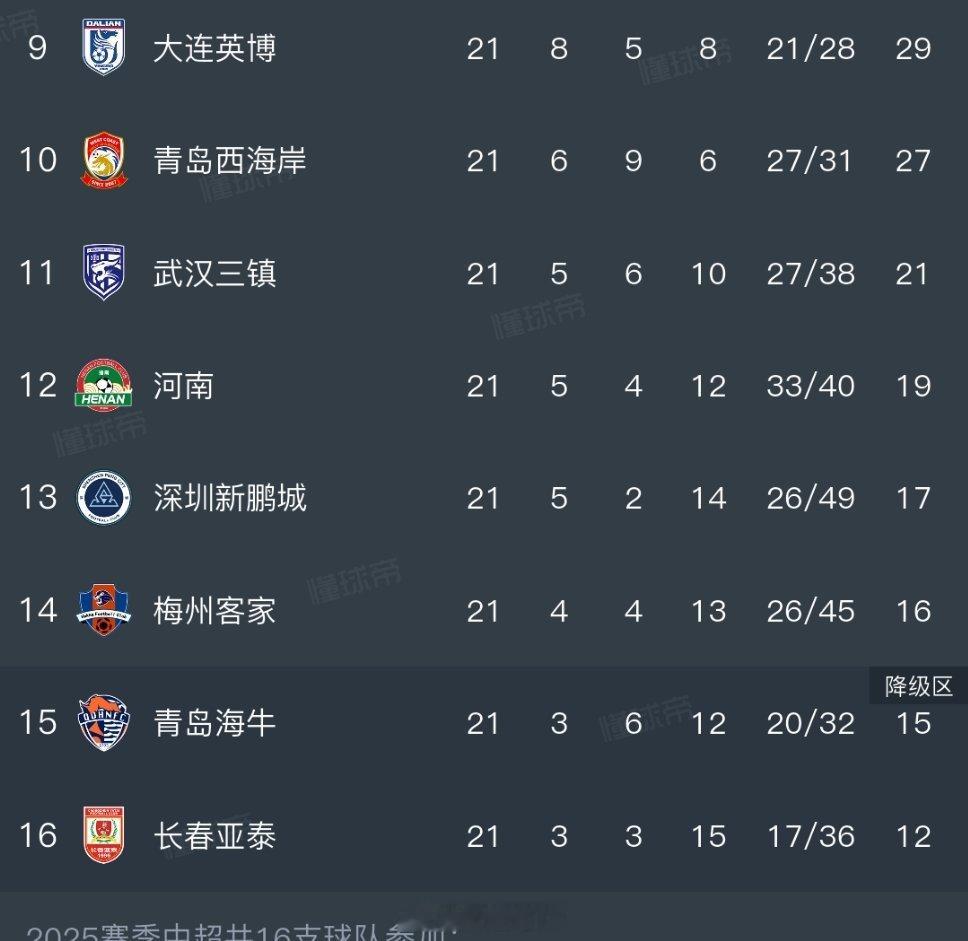
Task: Select 长春亚泰 team name
Action: [x=214, y=836]
